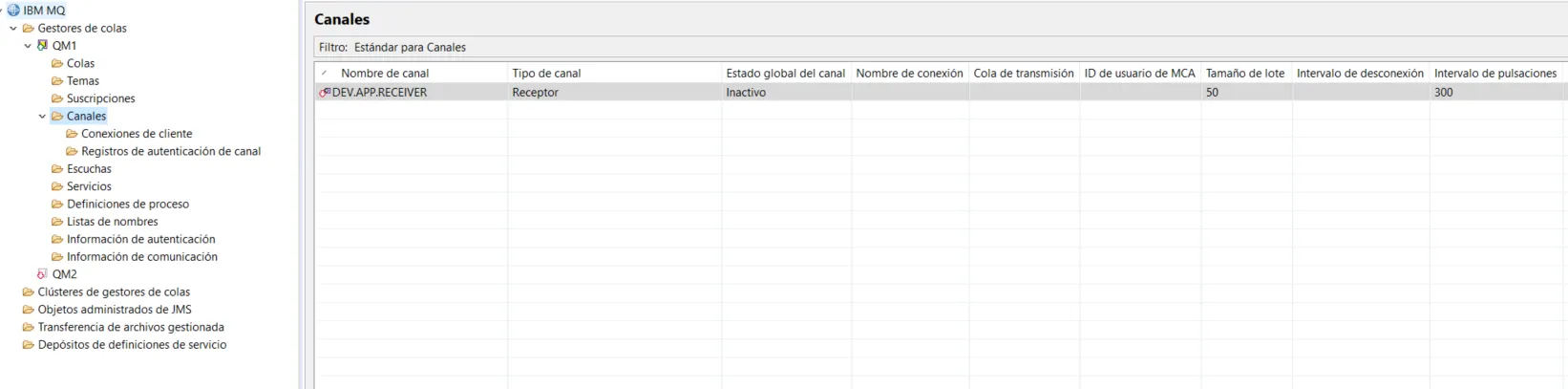Click the Clústeres de gestores de colas folder icon
The height and width of the screenshot is (389, 1568).
point(29,292)
